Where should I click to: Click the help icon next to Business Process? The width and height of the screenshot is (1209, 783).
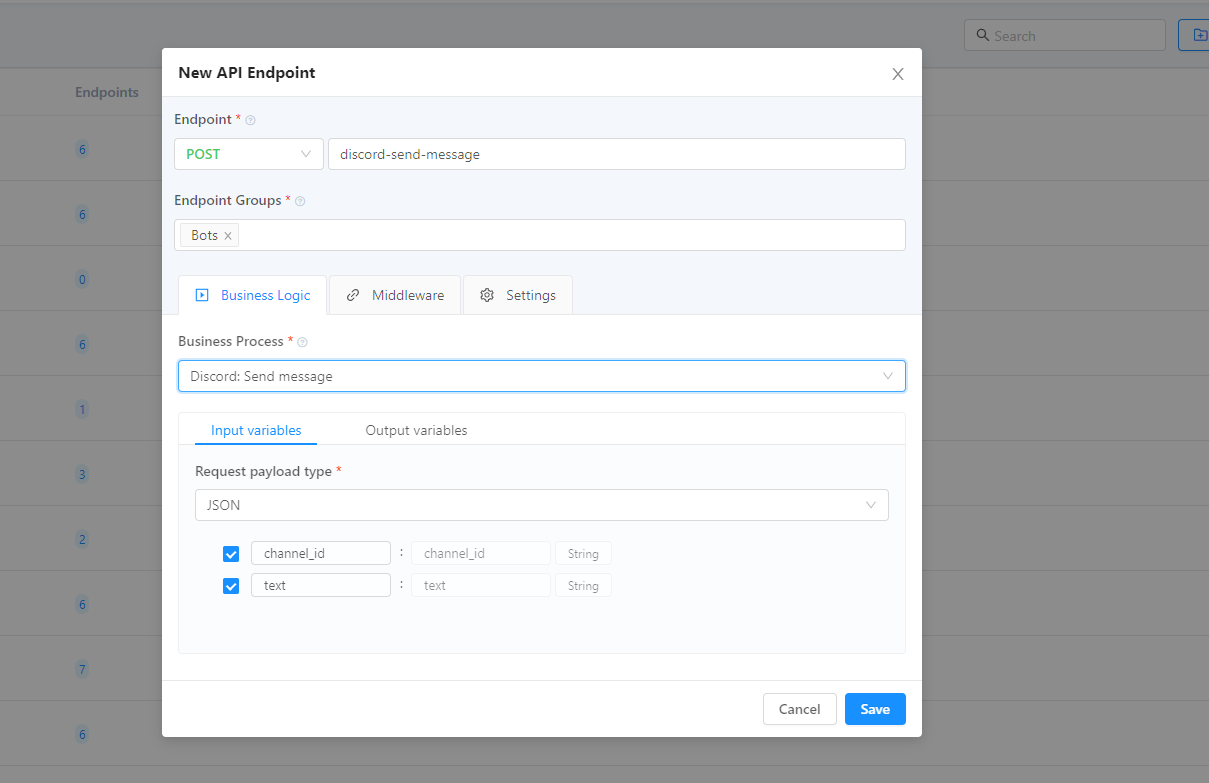pos(302,341)
